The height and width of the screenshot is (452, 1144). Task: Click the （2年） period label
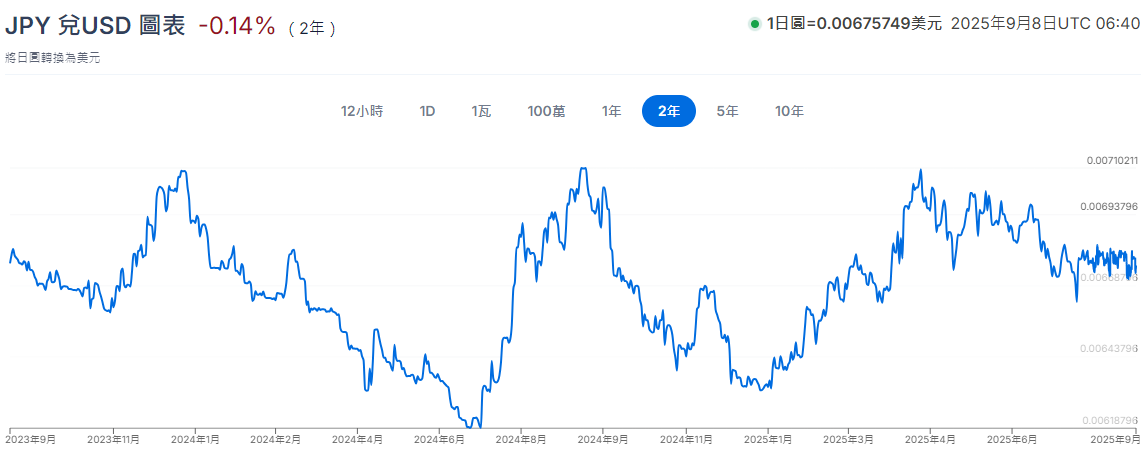click(312, 28)
